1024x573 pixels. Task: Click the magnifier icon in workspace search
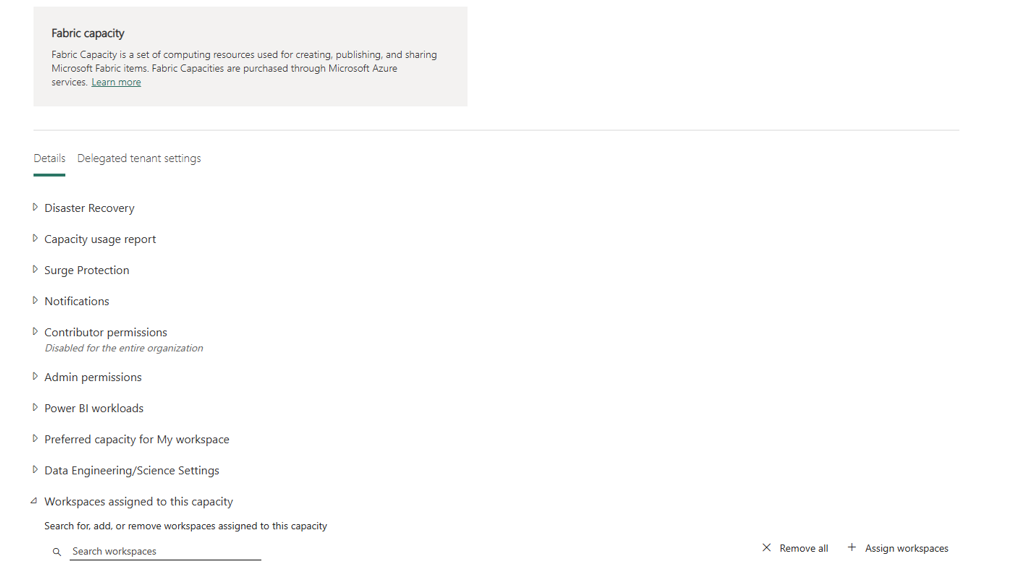click(57, 552)
